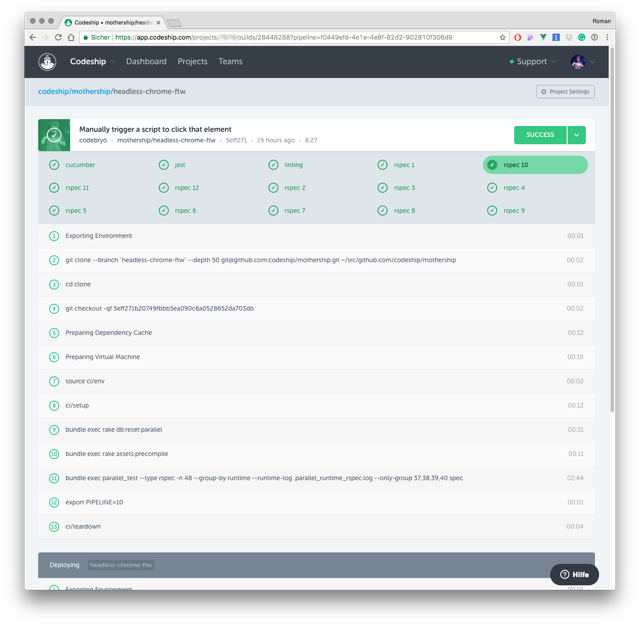Select the linting pipeline
This screenshot has height=624, width=640.
(286, 165)
